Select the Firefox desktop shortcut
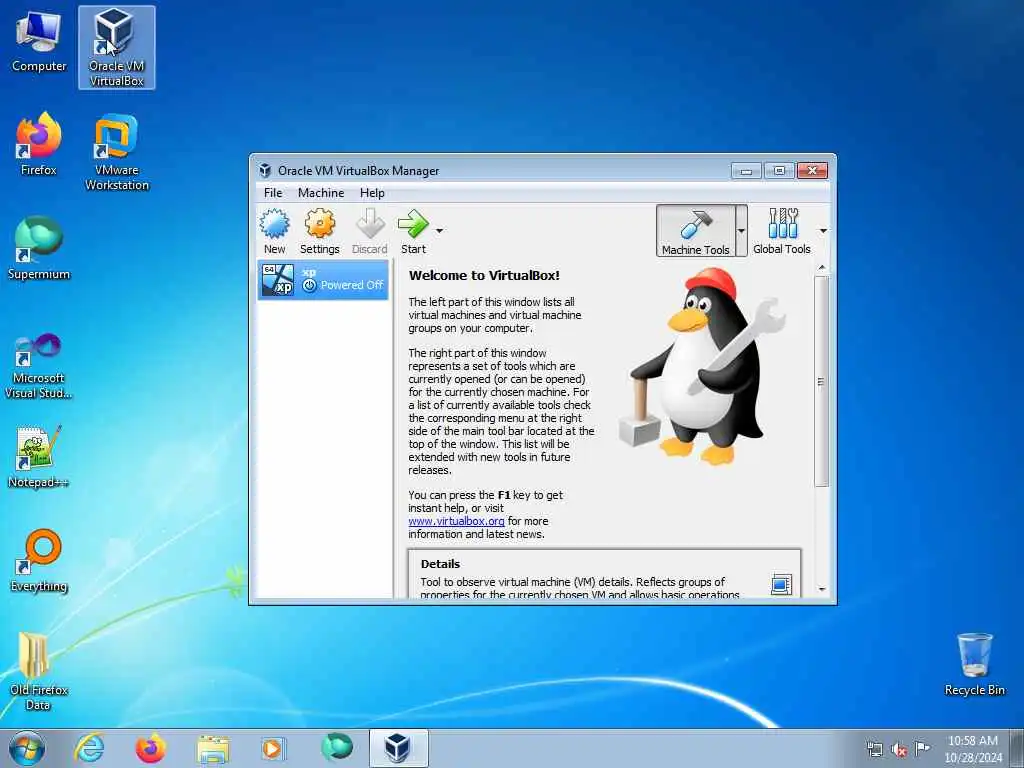 click(39, 144)
